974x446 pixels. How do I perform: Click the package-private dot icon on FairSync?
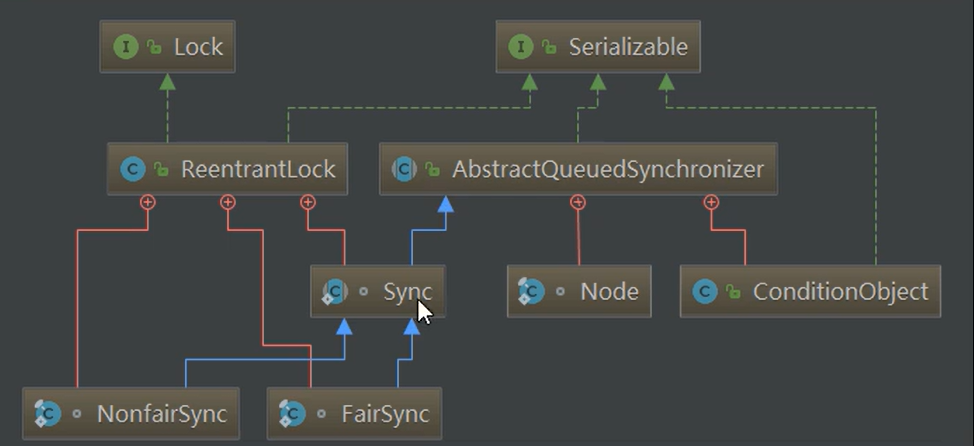click(321, 414)
